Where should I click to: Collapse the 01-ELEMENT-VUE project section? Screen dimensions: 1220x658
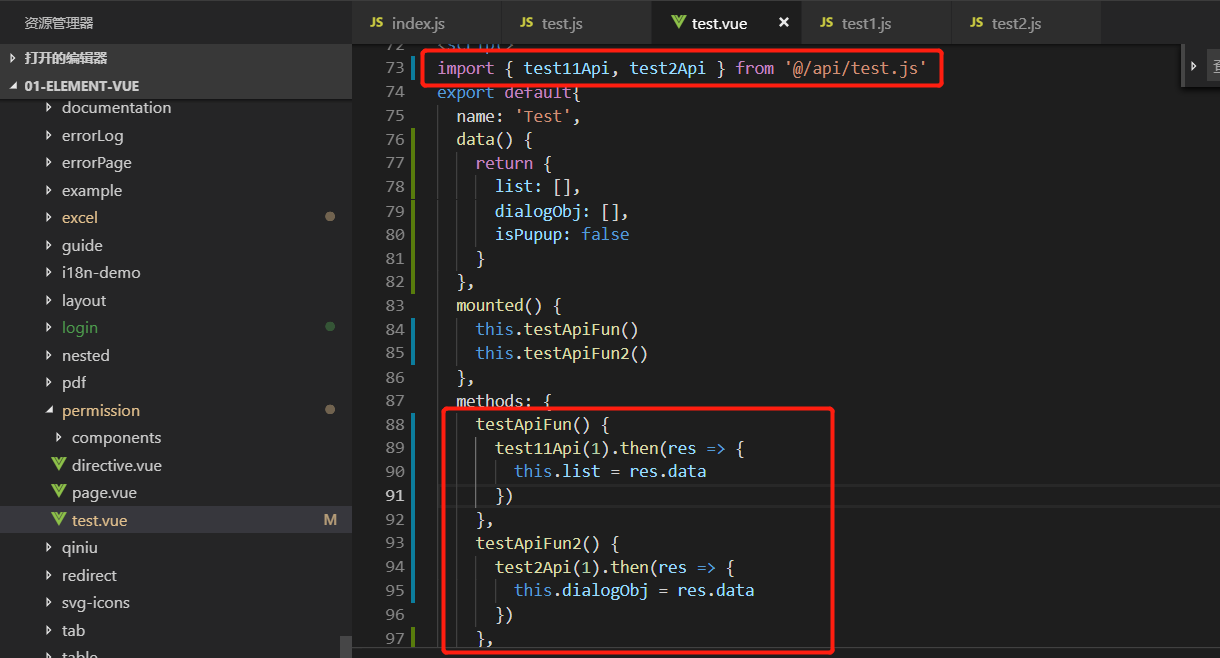click(13, 86)
